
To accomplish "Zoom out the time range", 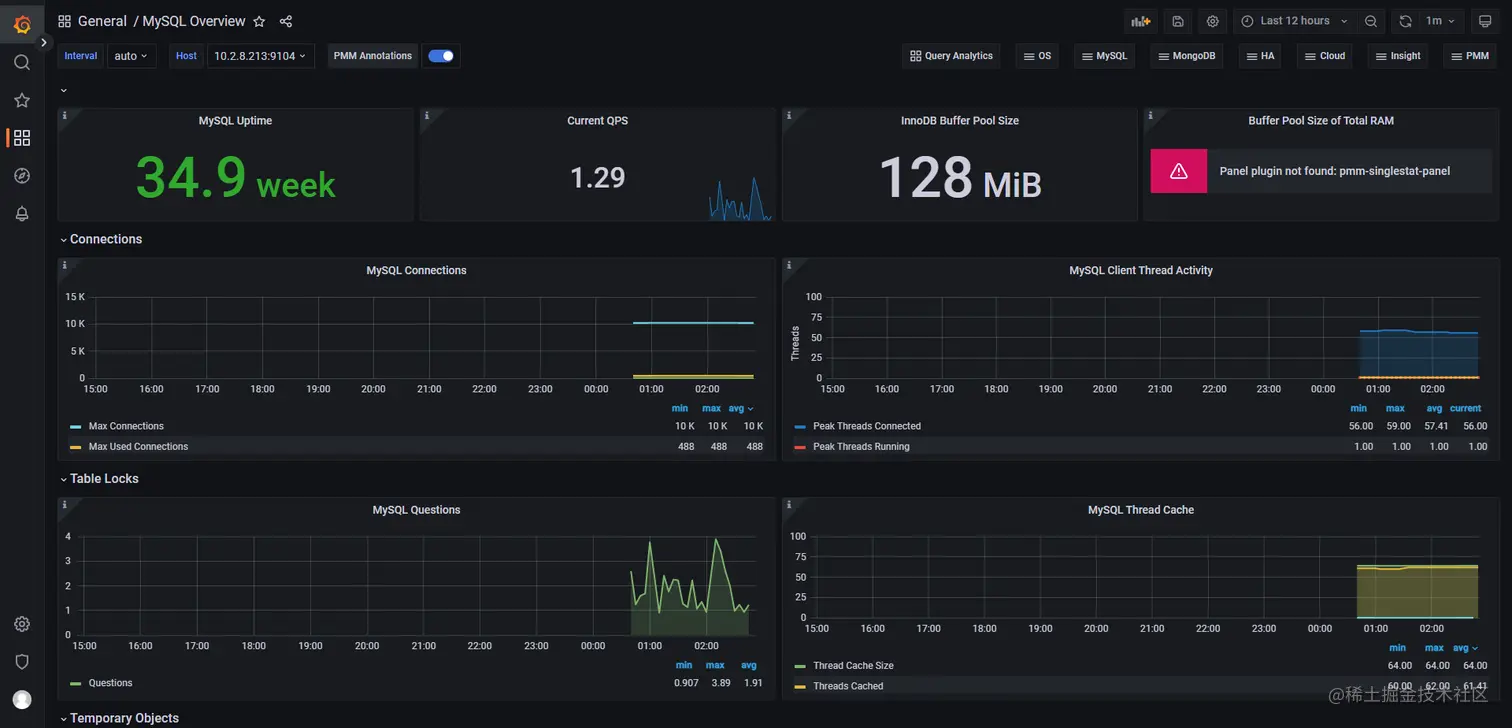I will point(1371,21).
